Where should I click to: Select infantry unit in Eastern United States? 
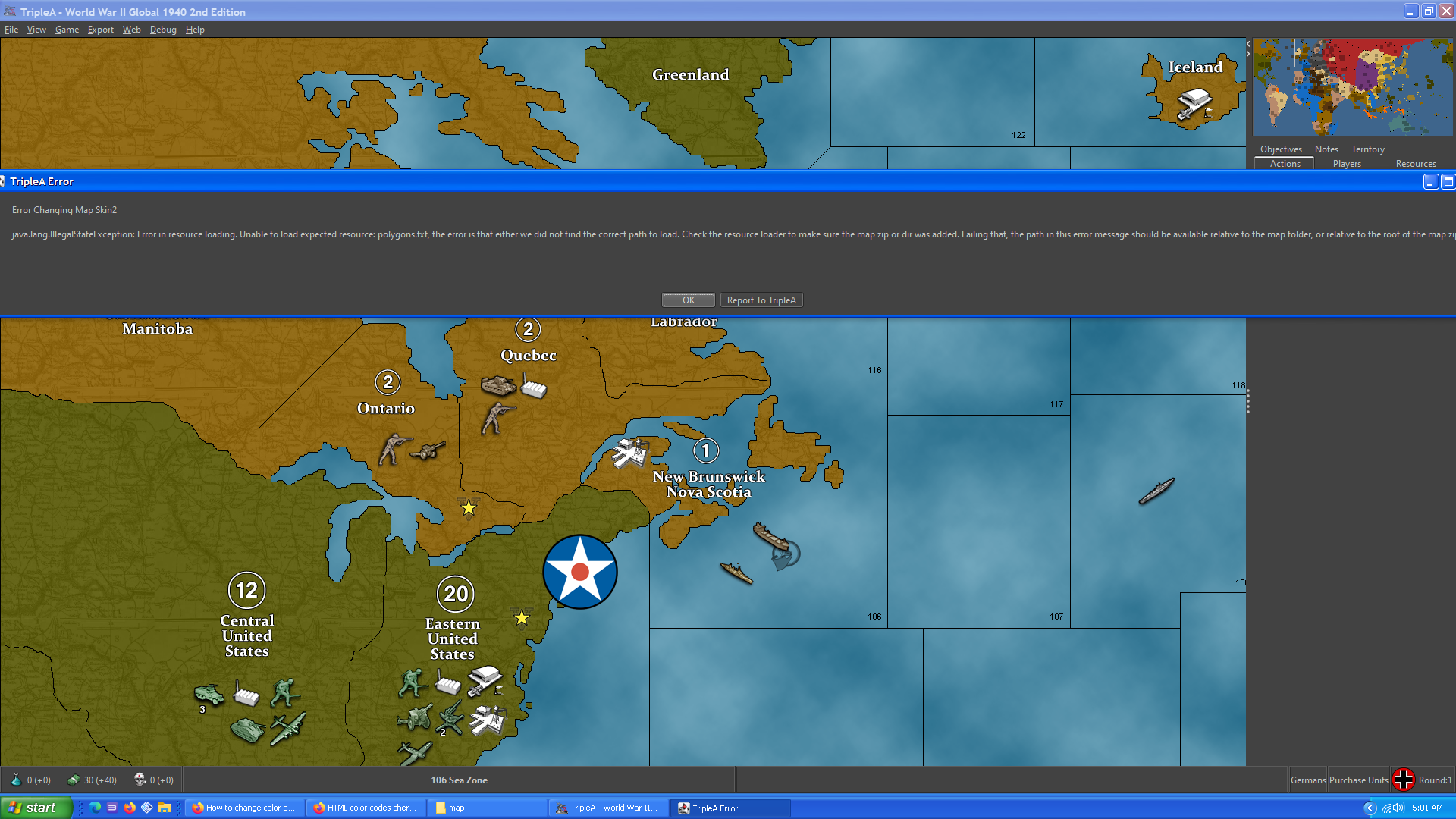[413, 682]
